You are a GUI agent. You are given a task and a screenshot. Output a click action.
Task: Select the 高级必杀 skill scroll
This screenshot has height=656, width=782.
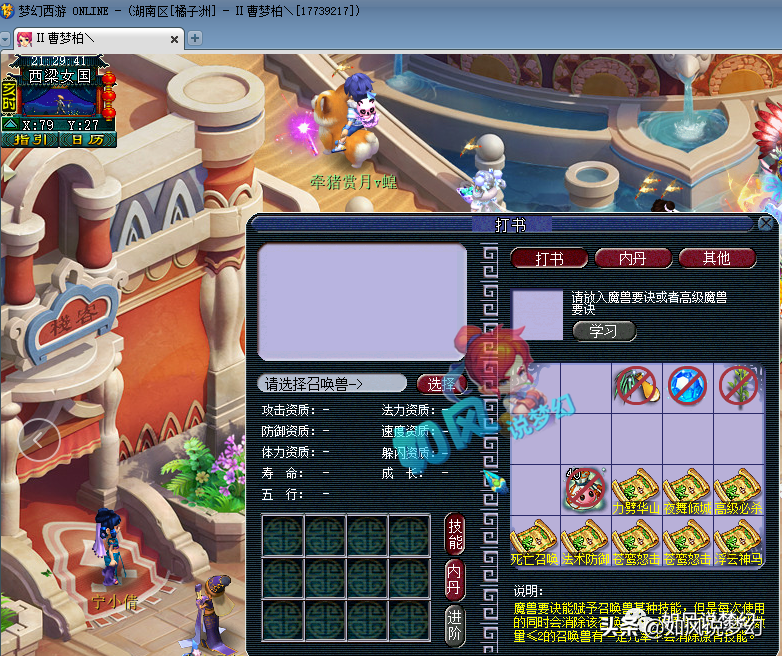click(738, 491)
